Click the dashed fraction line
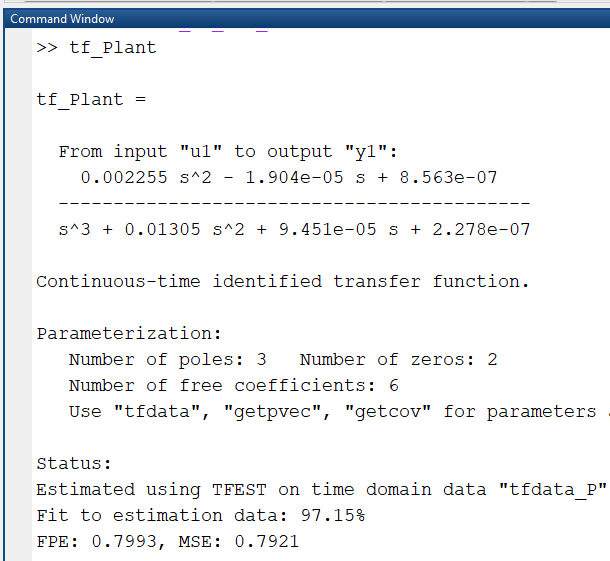Image resolution: width=610 pixels, height=561 pixels. coord(294,203)
